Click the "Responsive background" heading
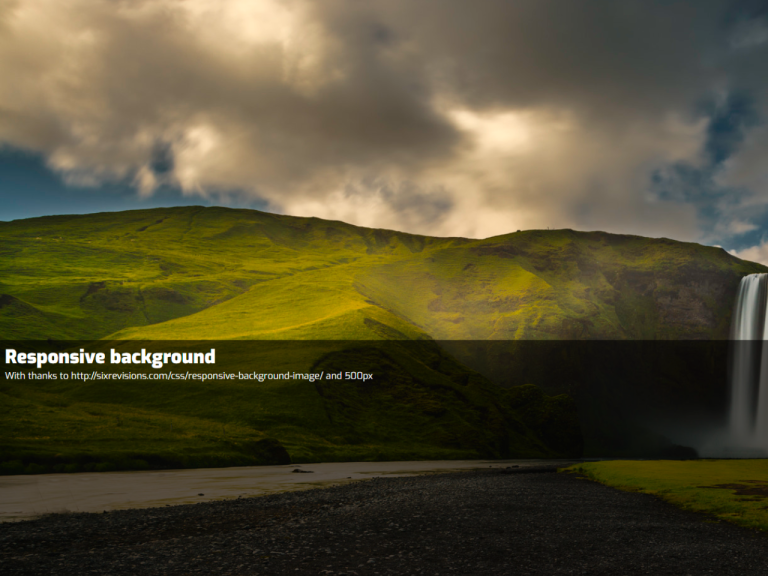 (x=110, y=357)
